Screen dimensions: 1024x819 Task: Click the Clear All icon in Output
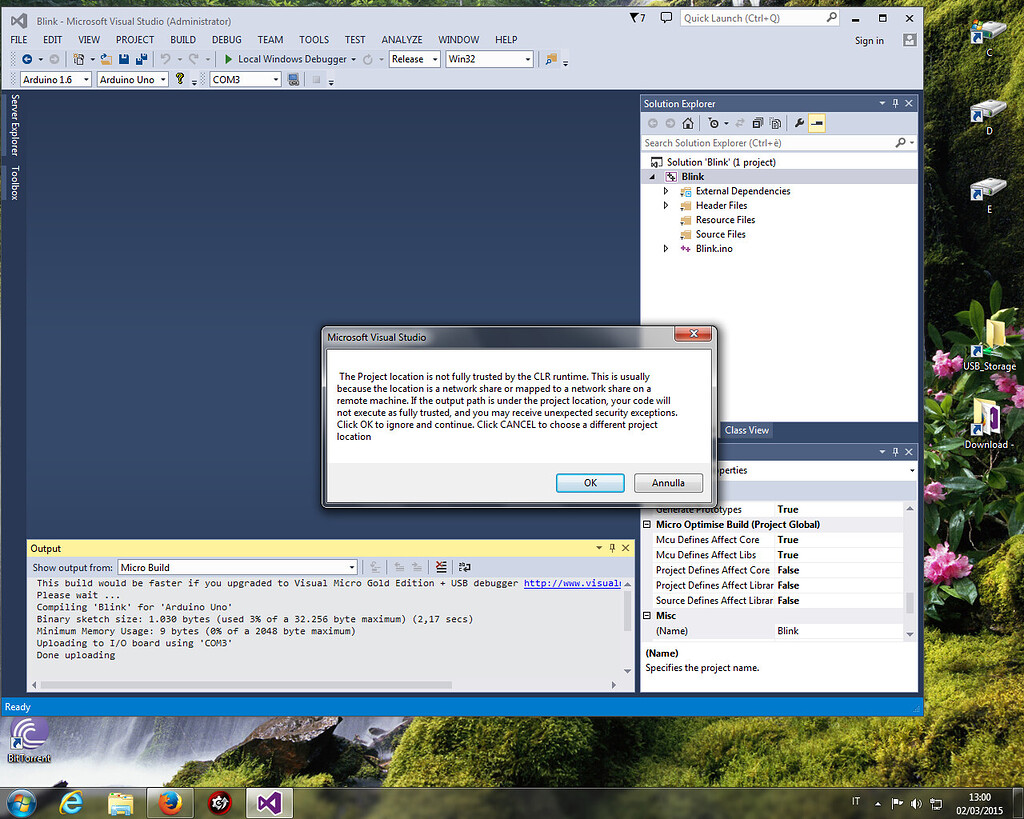(x=441, y=567)
